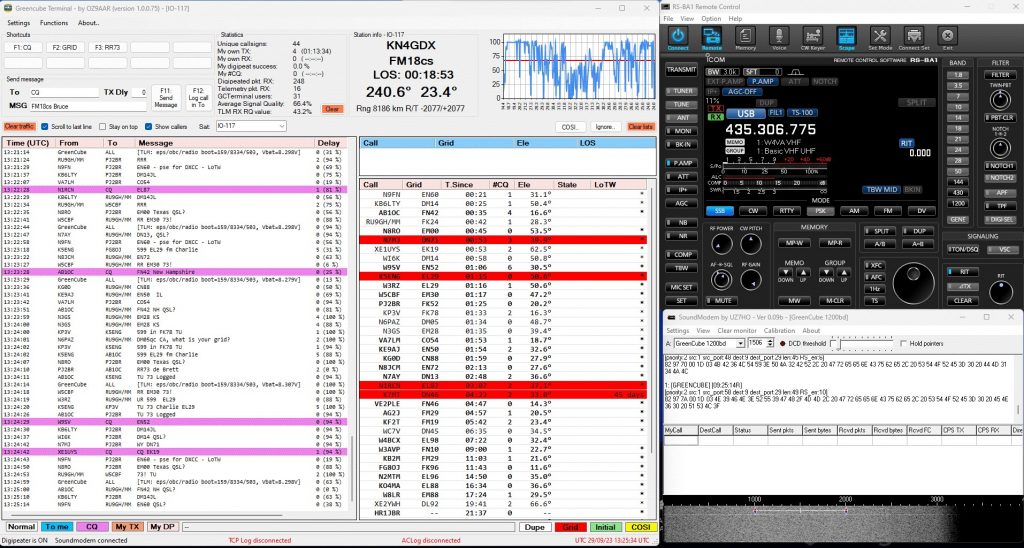Click the Clear lists button
This screenshot has width=1024, height=548.
coord(641,127)
